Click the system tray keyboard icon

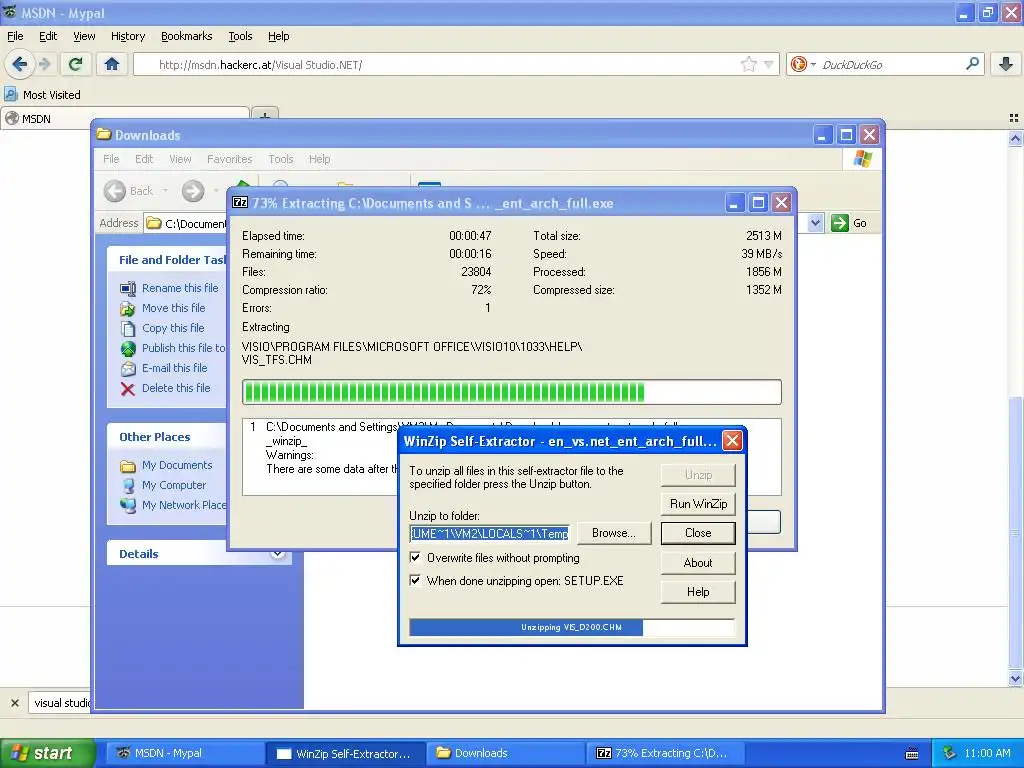coord(912,753)
